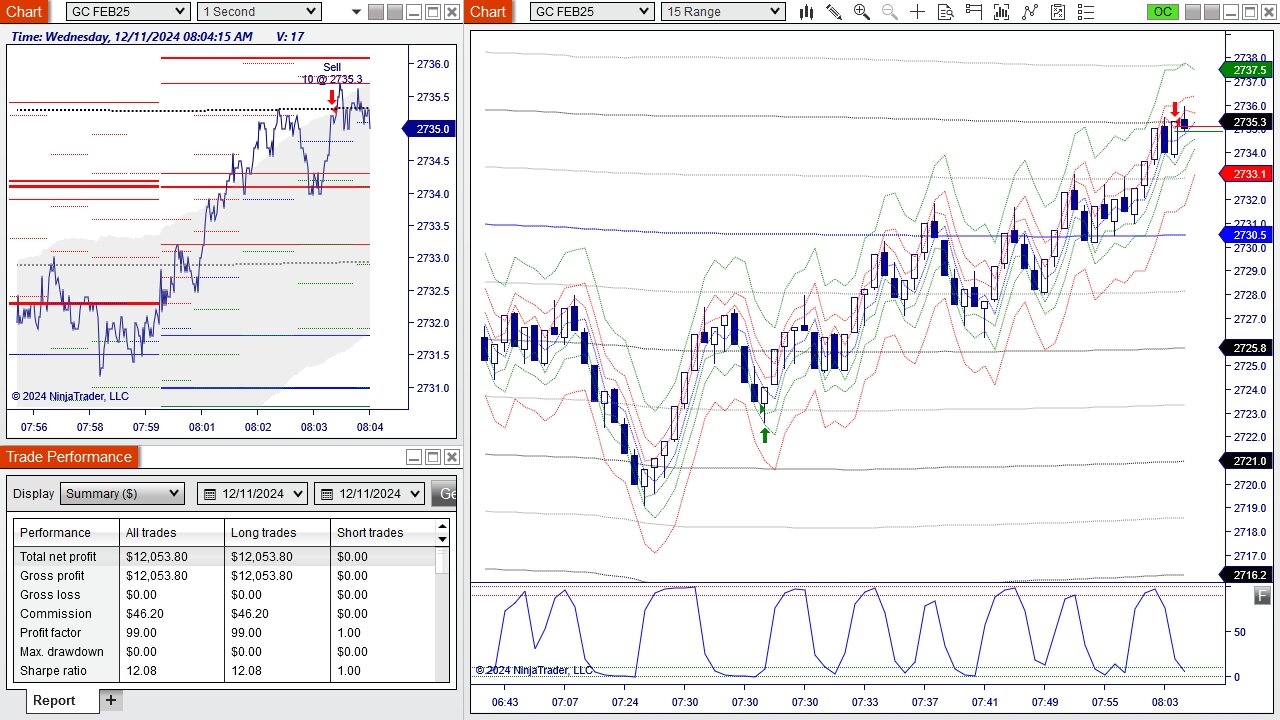
Task: Select the Total net profit row label
Action: 58,557
